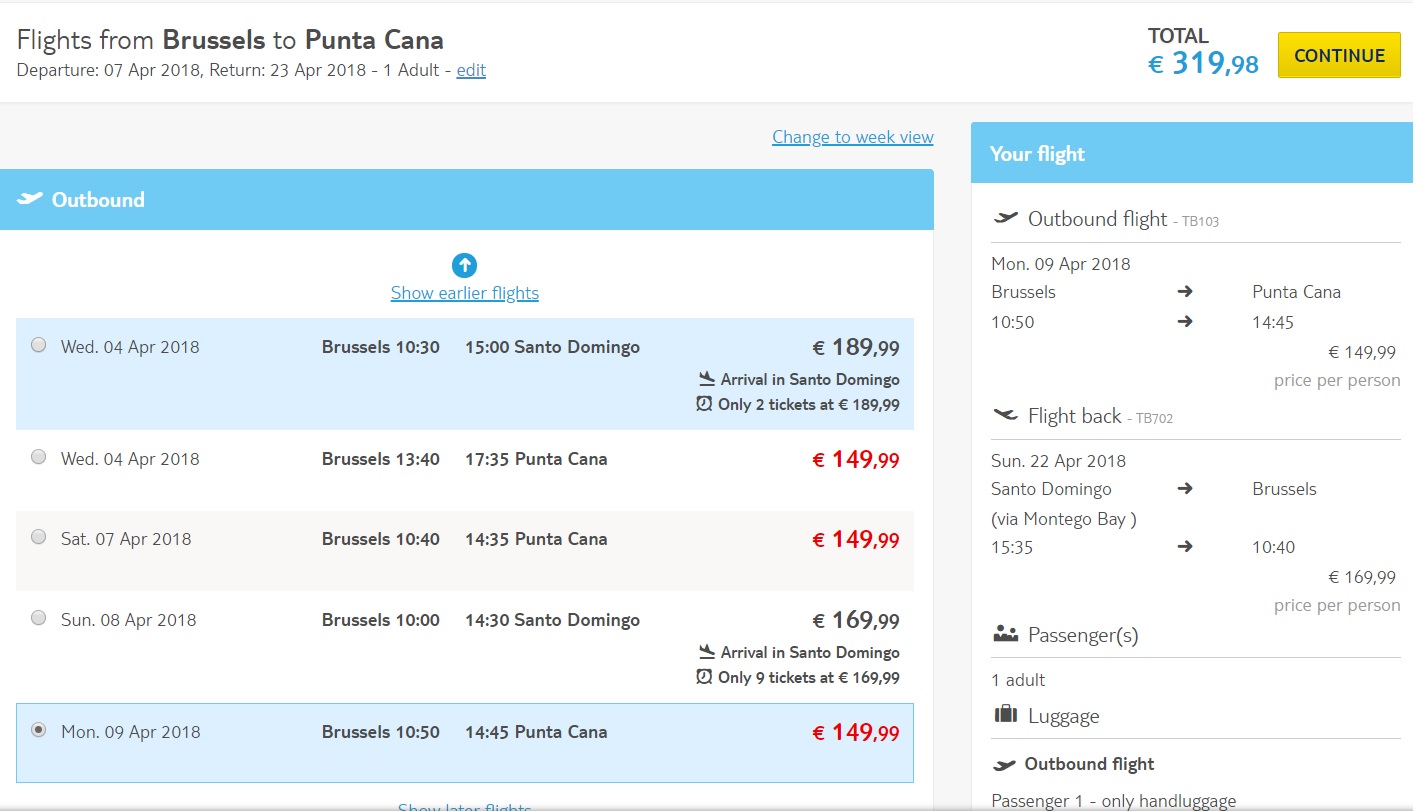Image resolution: width=1423 pixels, height=812 pixels.
Task: Click the arrival plane icon on the Sun. 08 Apr row
Action: click(x=707, y=651)
